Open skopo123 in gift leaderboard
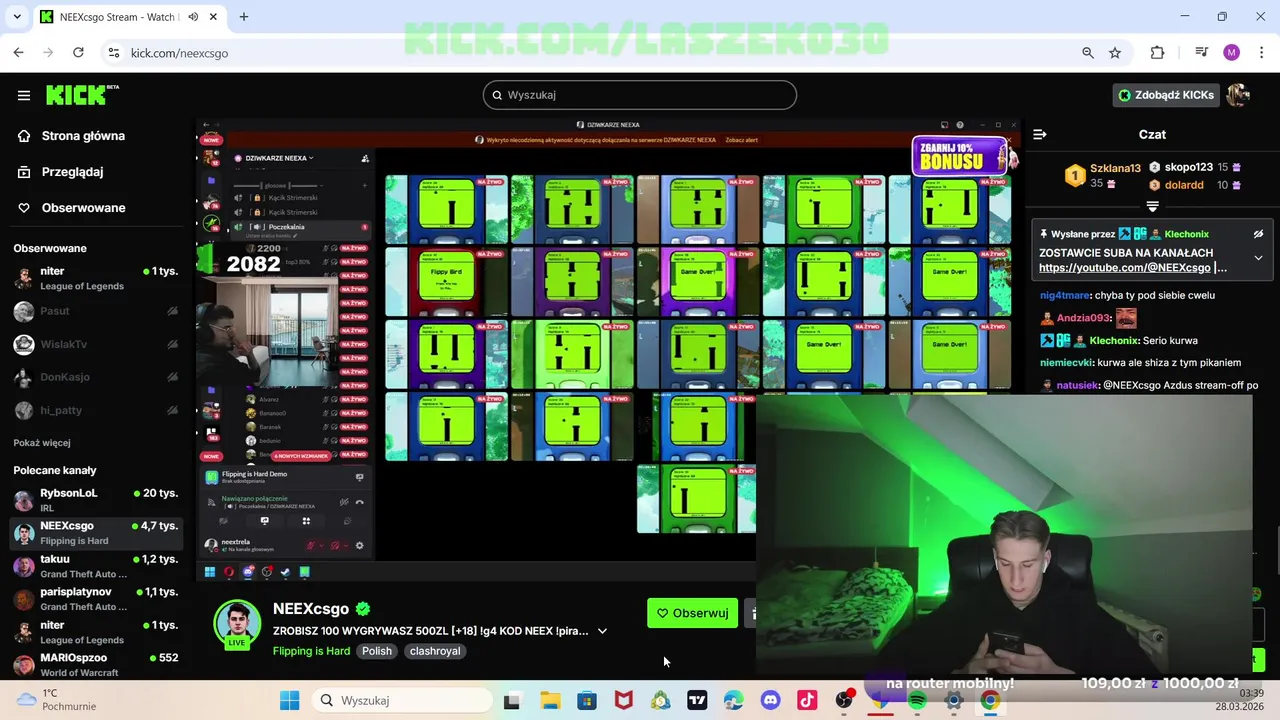 [1188, 168]
